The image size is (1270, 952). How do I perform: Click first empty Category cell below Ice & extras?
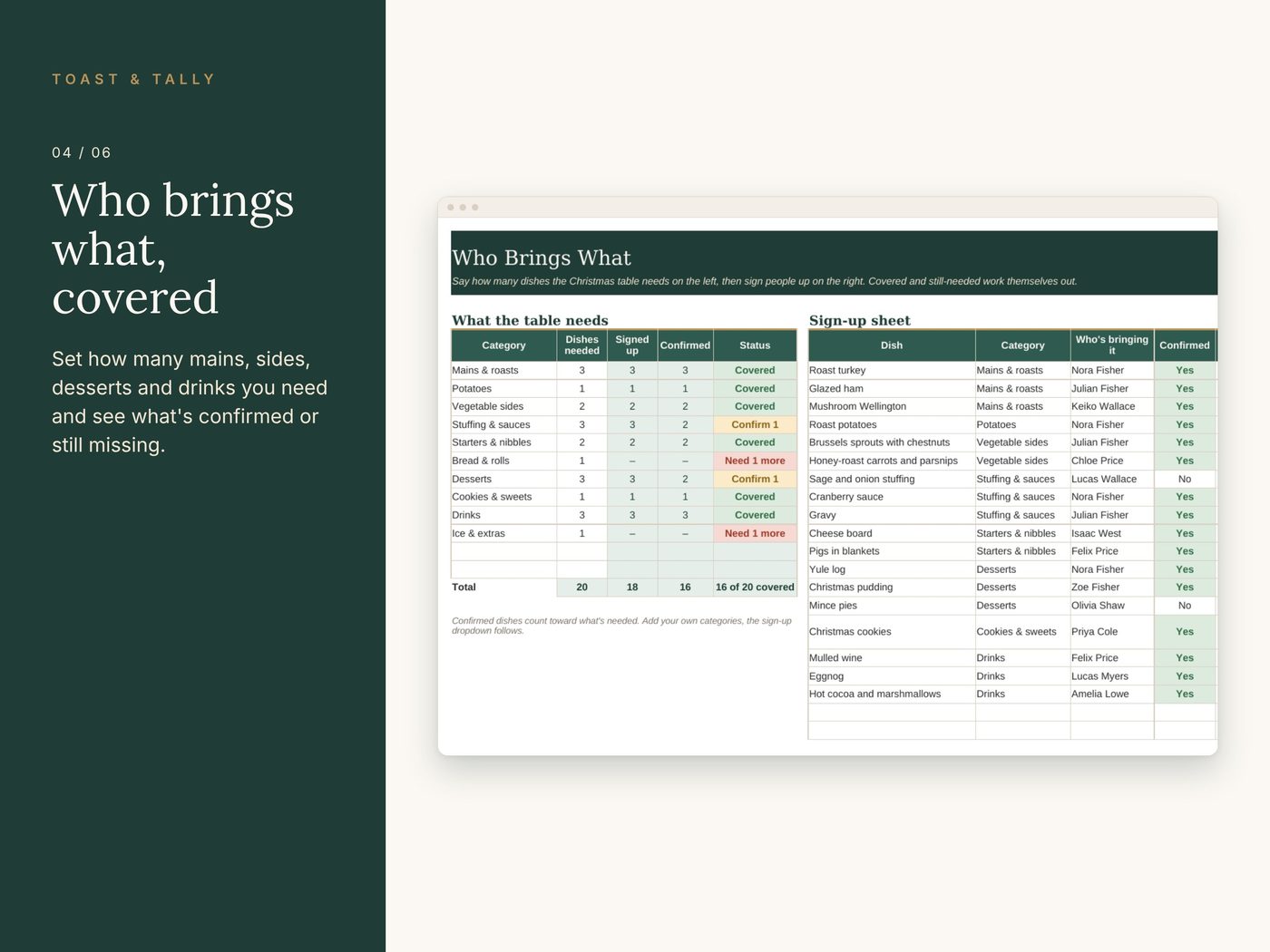(503, 551)
